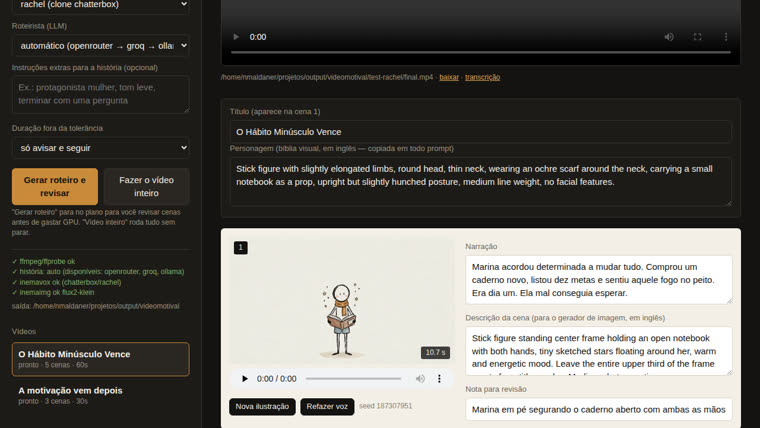The image size is (760, 428).
Task: Open the 'só avisar e seguir' dropdown
Action: click(100, 148)
